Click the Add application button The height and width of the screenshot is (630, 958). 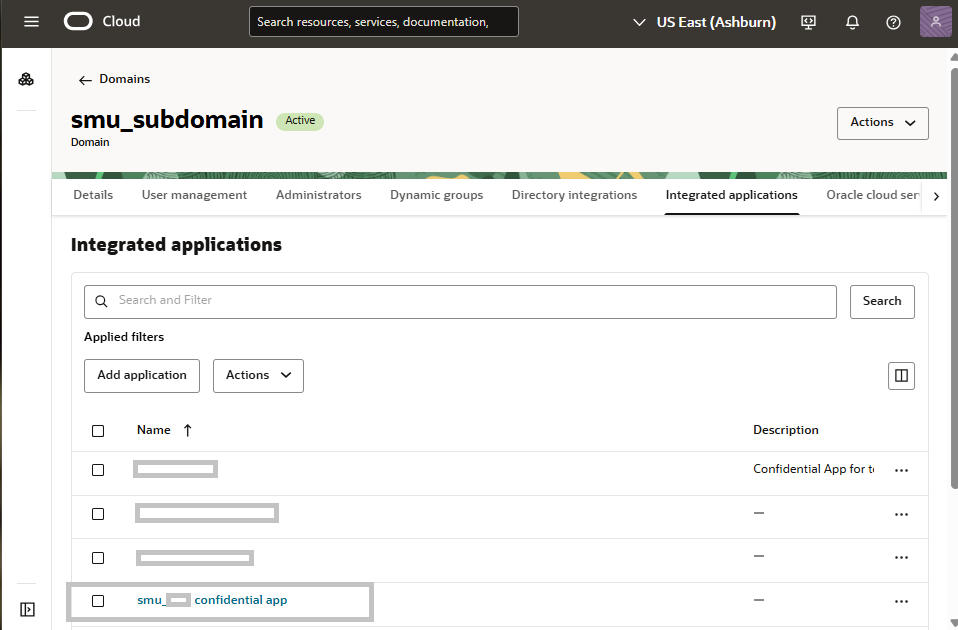[x=141, y=375]
